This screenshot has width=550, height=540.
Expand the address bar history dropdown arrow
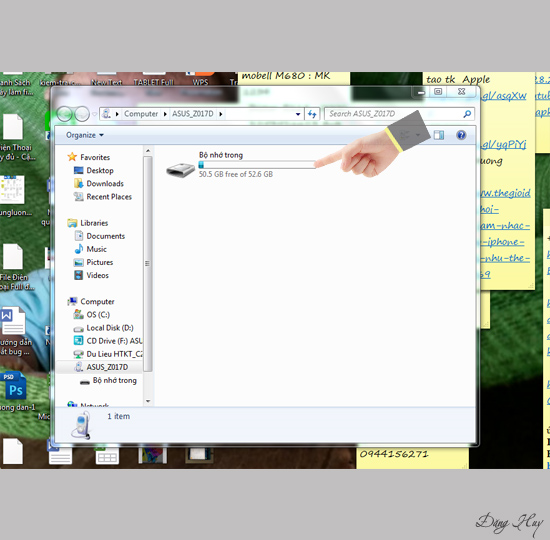tap(297, 114)
